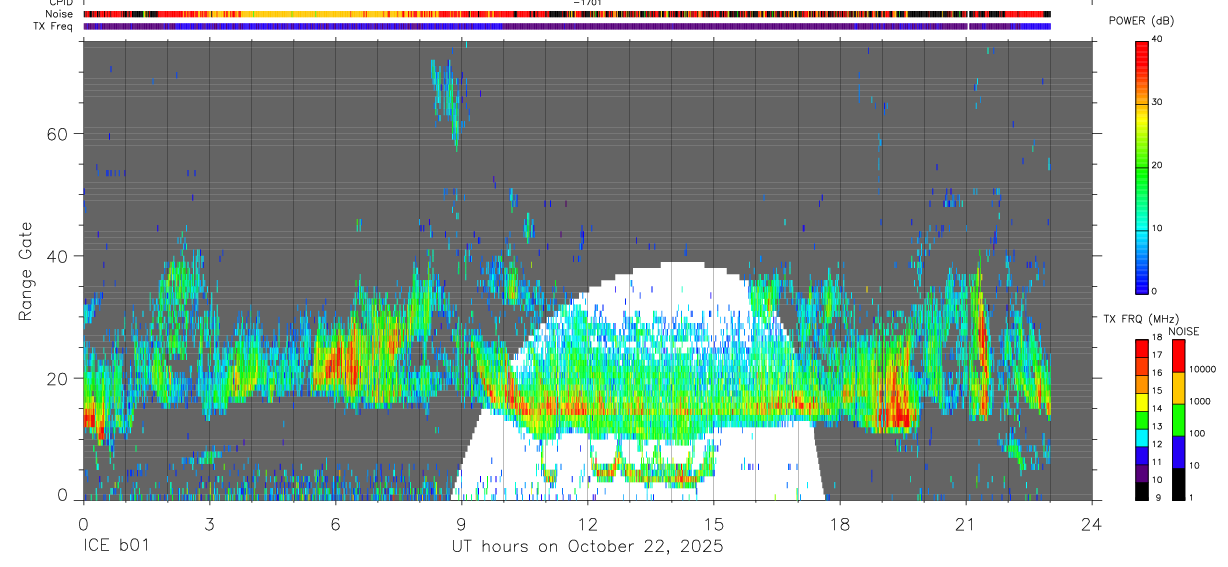This screenshot has height=567, width=1228.
Task: Click the '17' tick on the TX FRQ scale
Action: pos(1157,356)
